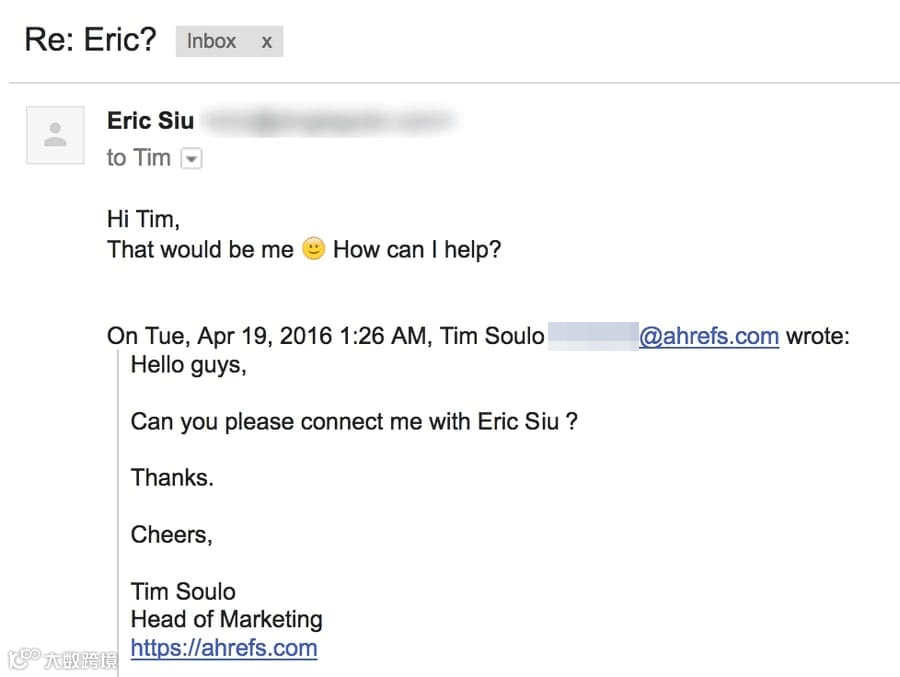
Task: Click the 'How can I help?' text
Action: pyautogui.click(x=416, y=249)
